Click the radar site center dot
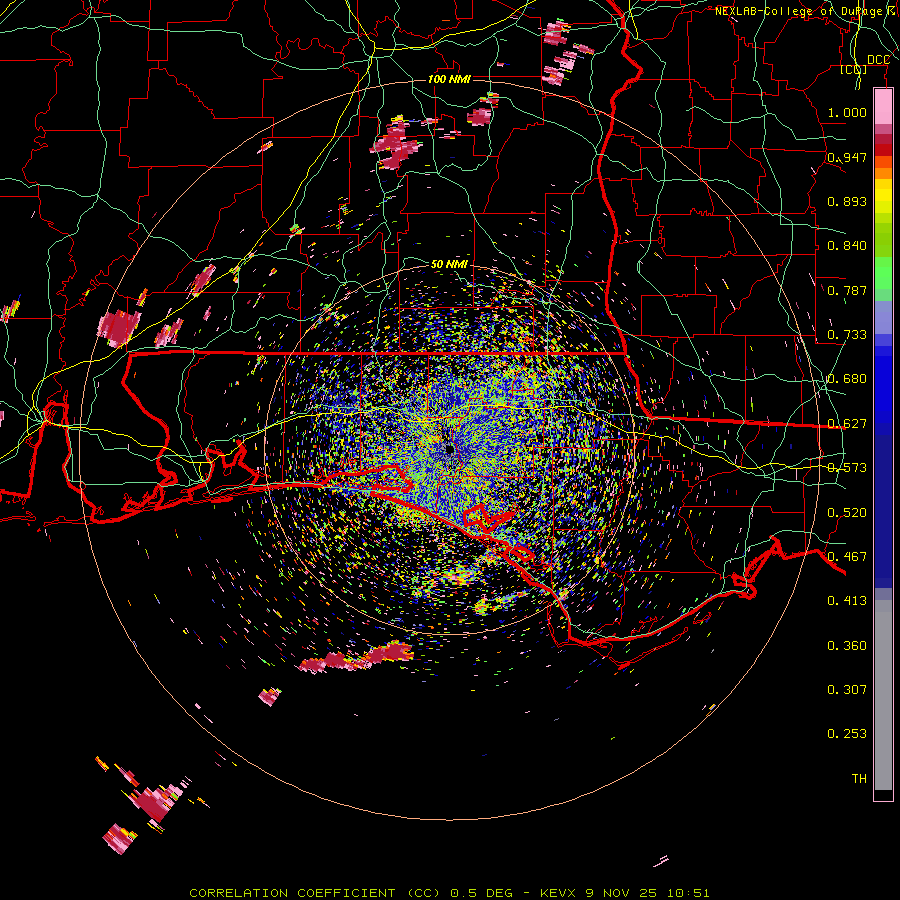This screenshot has height=900, width=900. pyautogui.click(x=449, y=449)
